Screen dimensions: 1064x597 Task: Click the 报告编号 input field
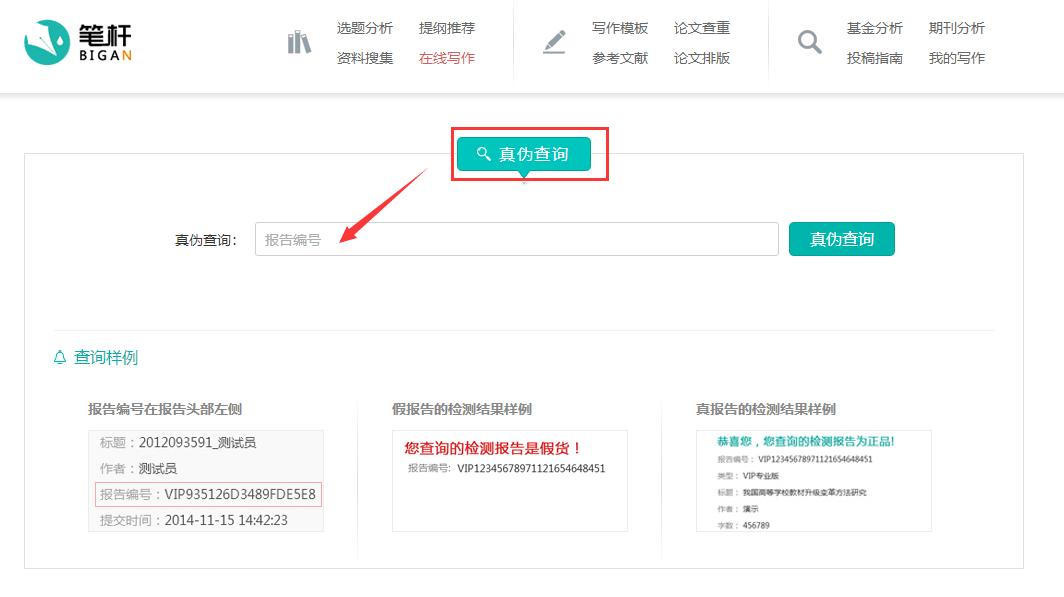click(516, 238)
